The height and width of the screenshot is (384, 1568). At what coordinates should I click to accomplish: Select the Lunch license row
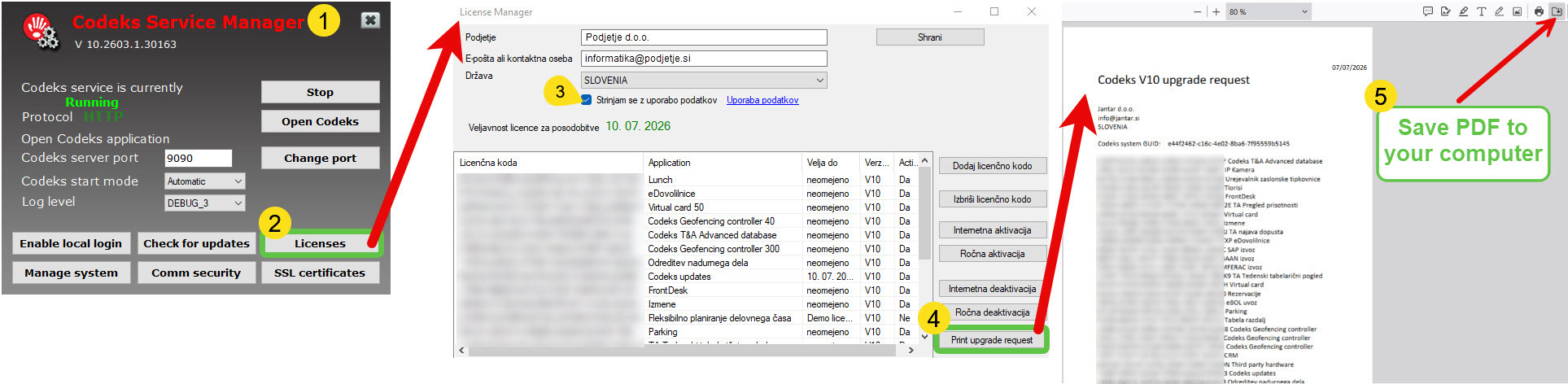[686, 180]
